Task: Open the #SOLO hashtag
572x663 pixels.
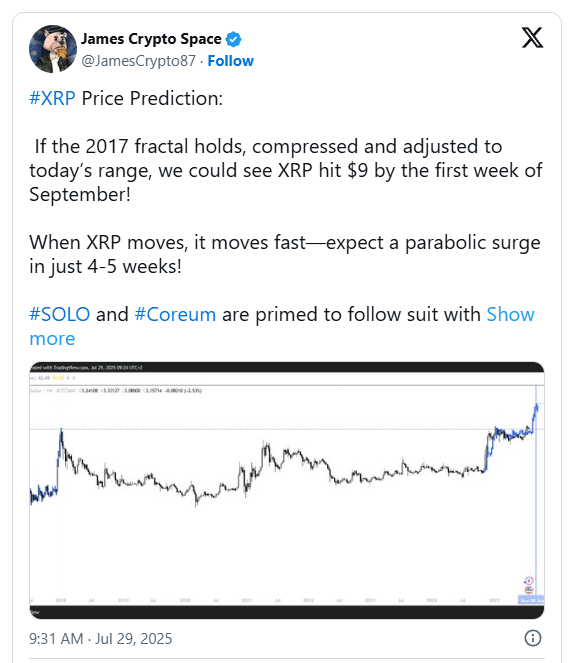Action: tap(60, 315)
